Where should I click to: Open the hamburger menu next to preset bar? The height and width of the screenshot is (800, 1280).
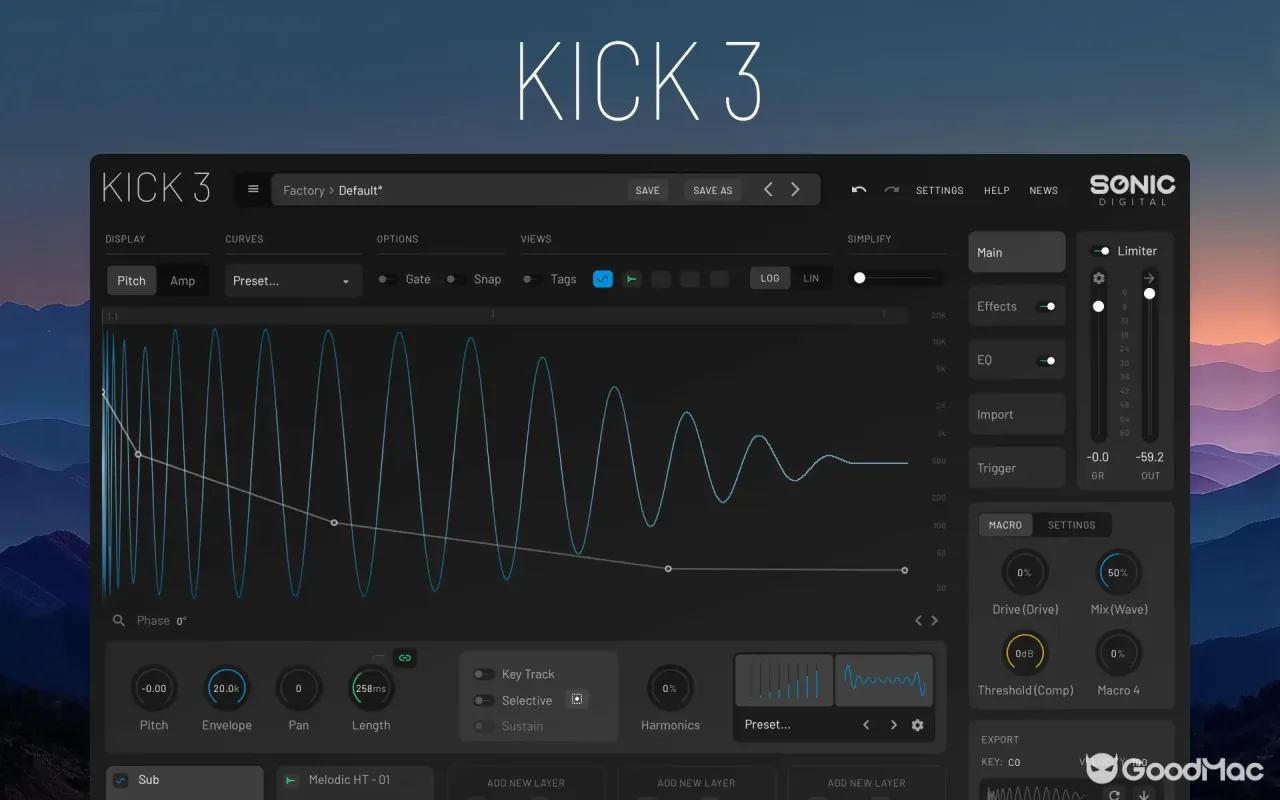coord(253,190)
